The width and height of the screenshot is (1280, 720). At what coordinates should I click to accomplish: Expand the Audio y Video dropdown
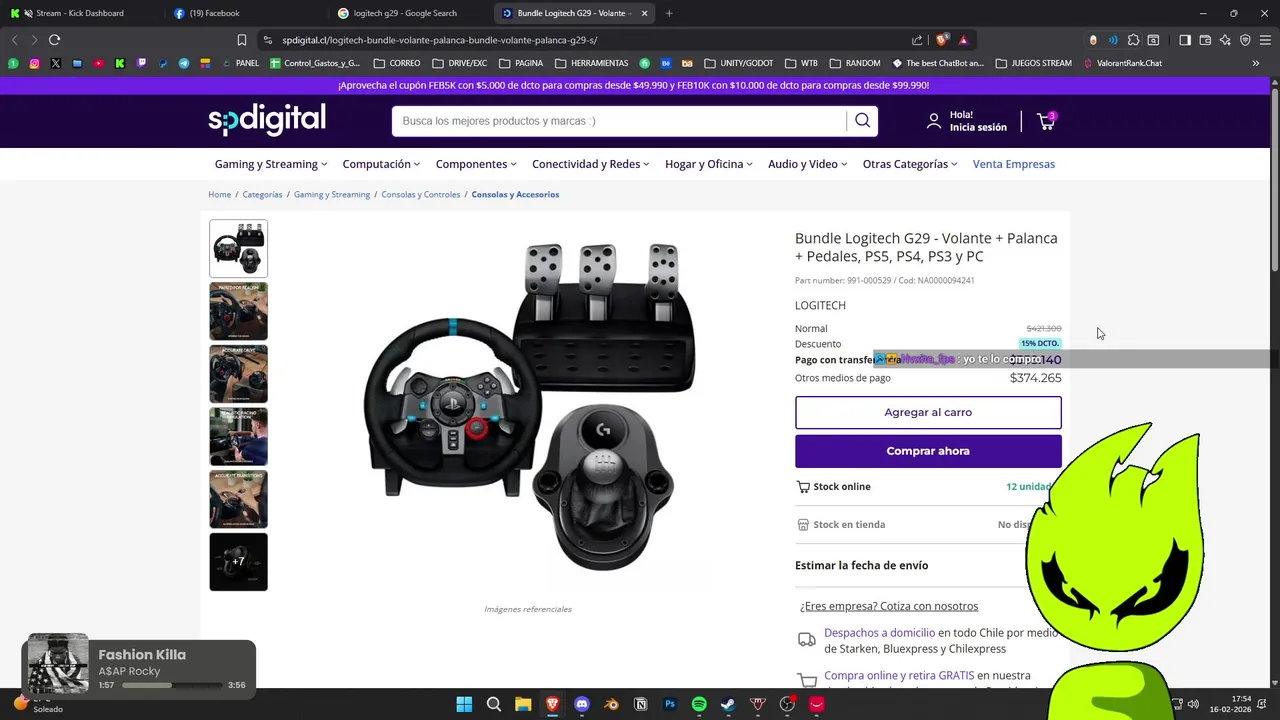[x=808, y=164]
